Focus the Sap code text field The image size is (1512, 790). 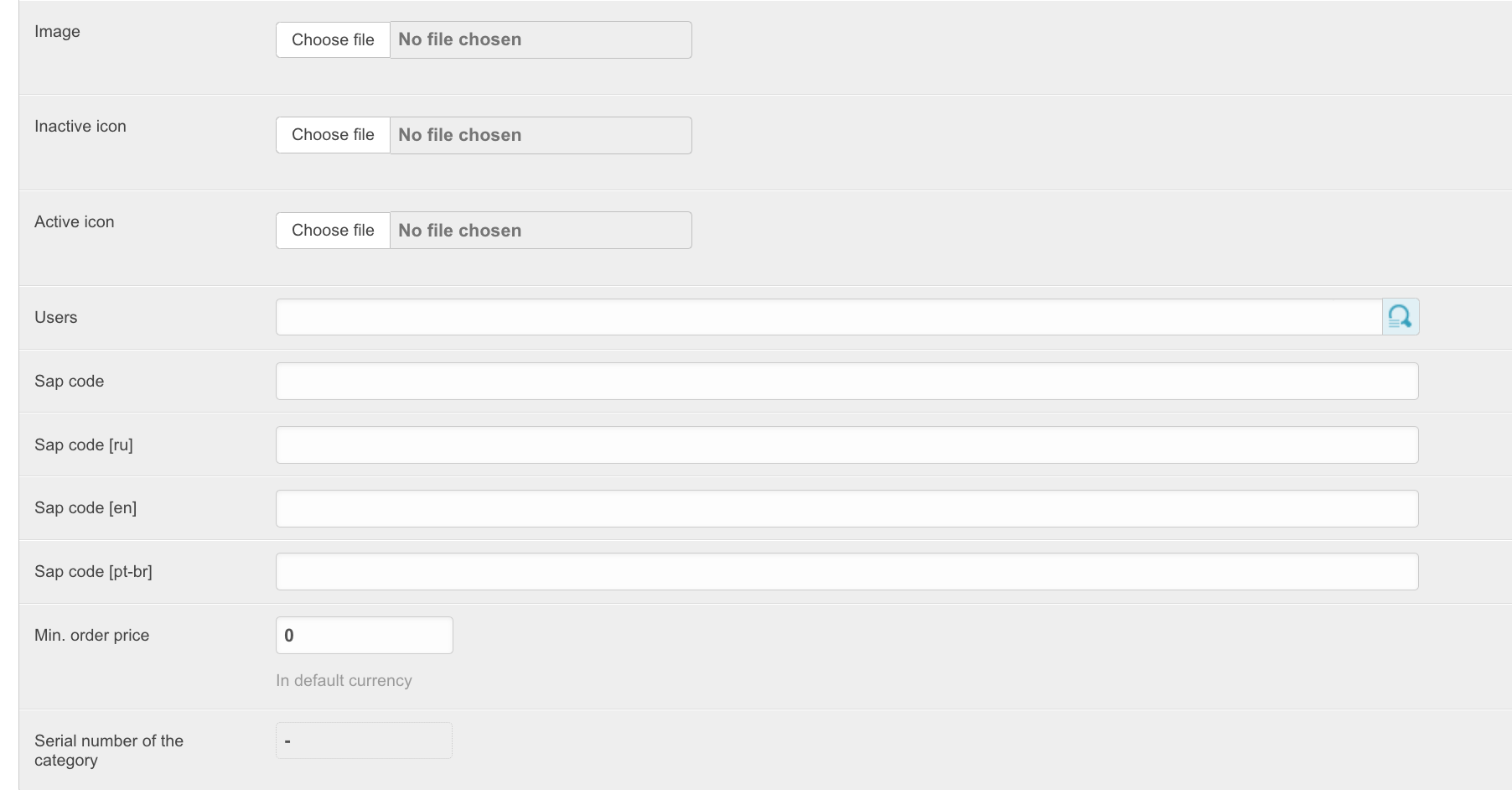[847, 382]
